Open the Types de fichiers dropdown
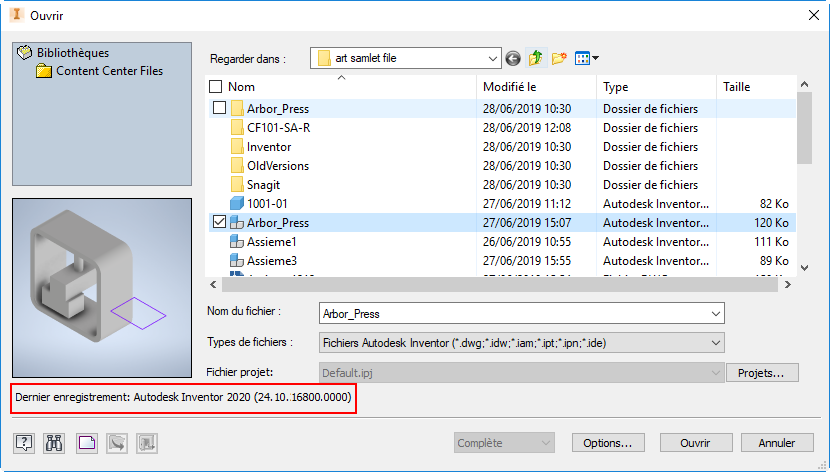This screenshot has width=830, height=472. point(522,343)
